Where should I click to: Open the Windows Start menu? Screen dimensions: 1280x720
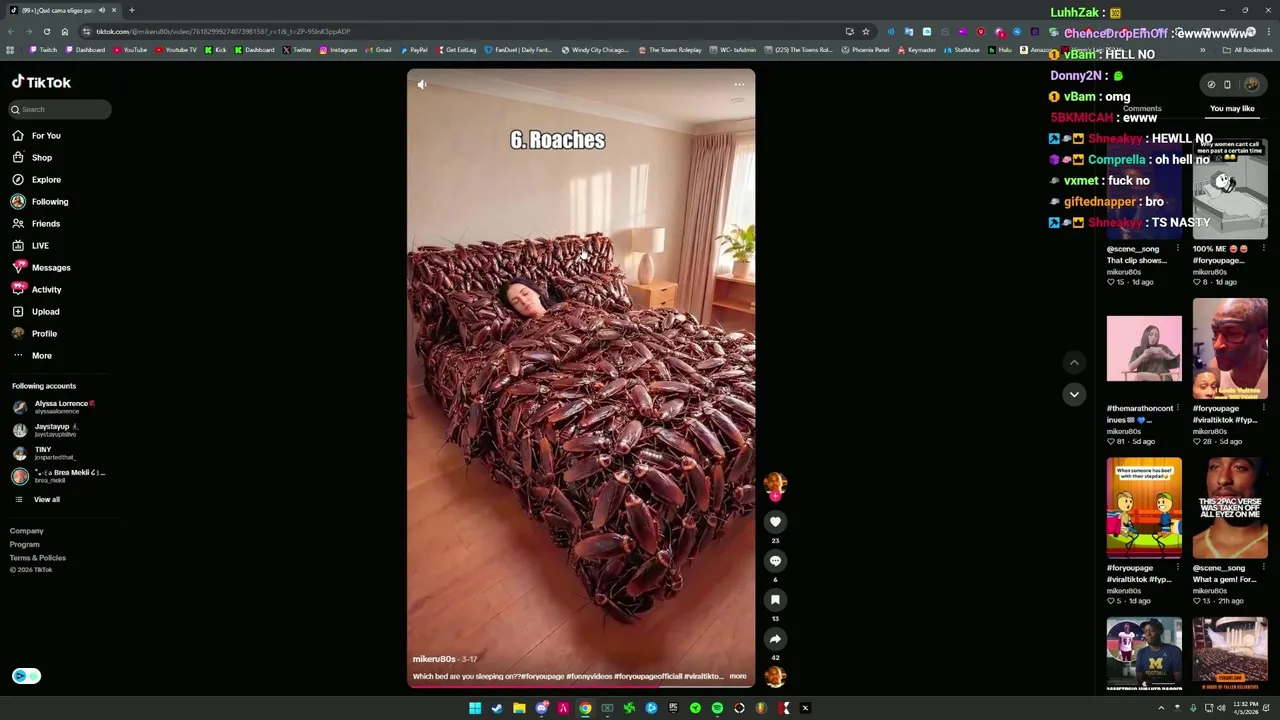pos(475,708)
